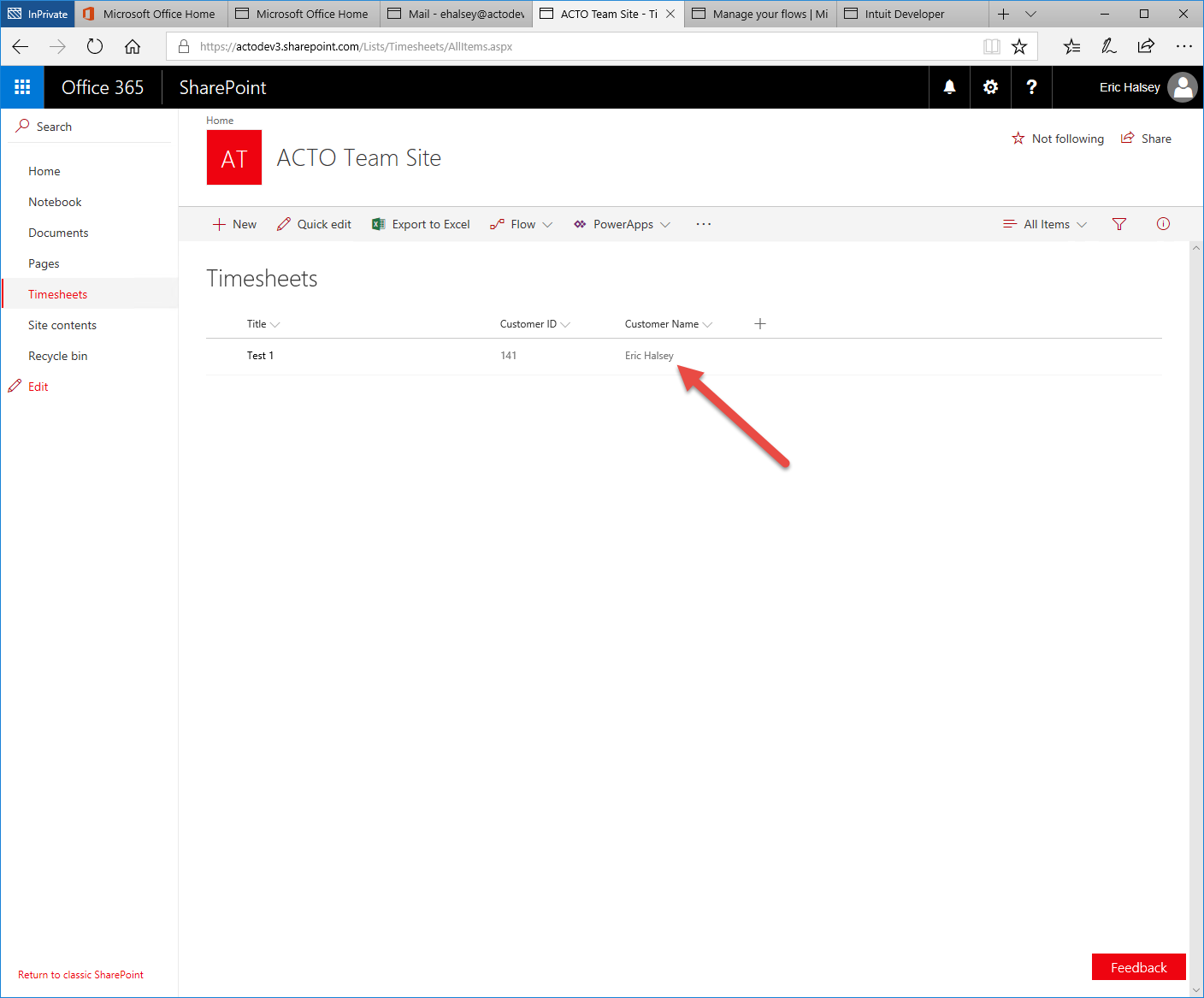Open the details info pane icon
Viewport: 1204px width, 998px height.
tap(1163, 224)
